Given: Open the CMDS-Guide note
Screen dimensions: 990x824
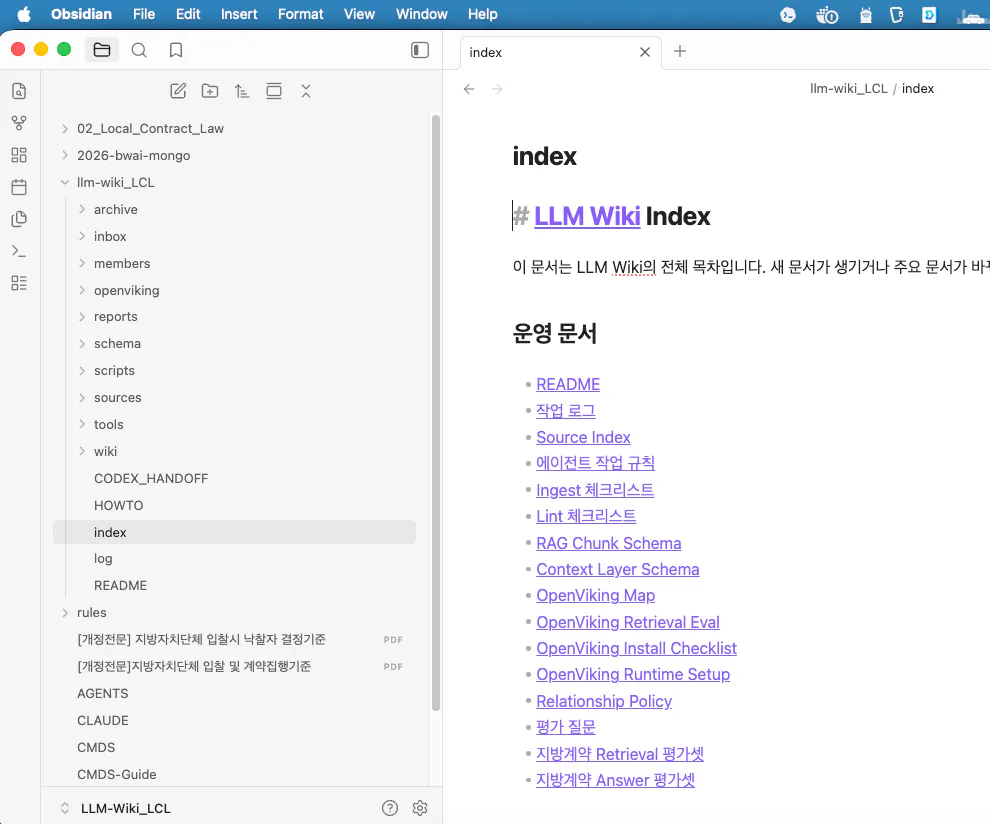Looking at the screenshot, I should (x=117, y=774).
